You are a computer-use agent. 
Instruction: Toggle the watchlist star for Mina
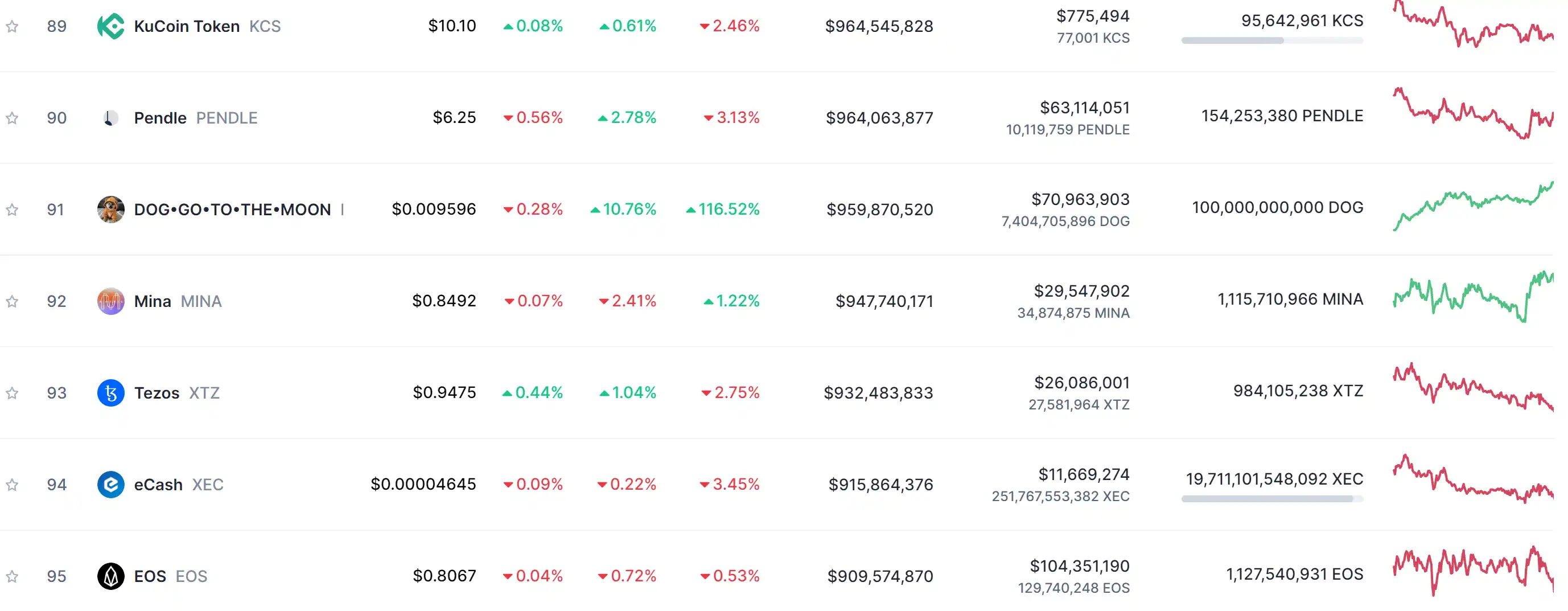[12, 301]
